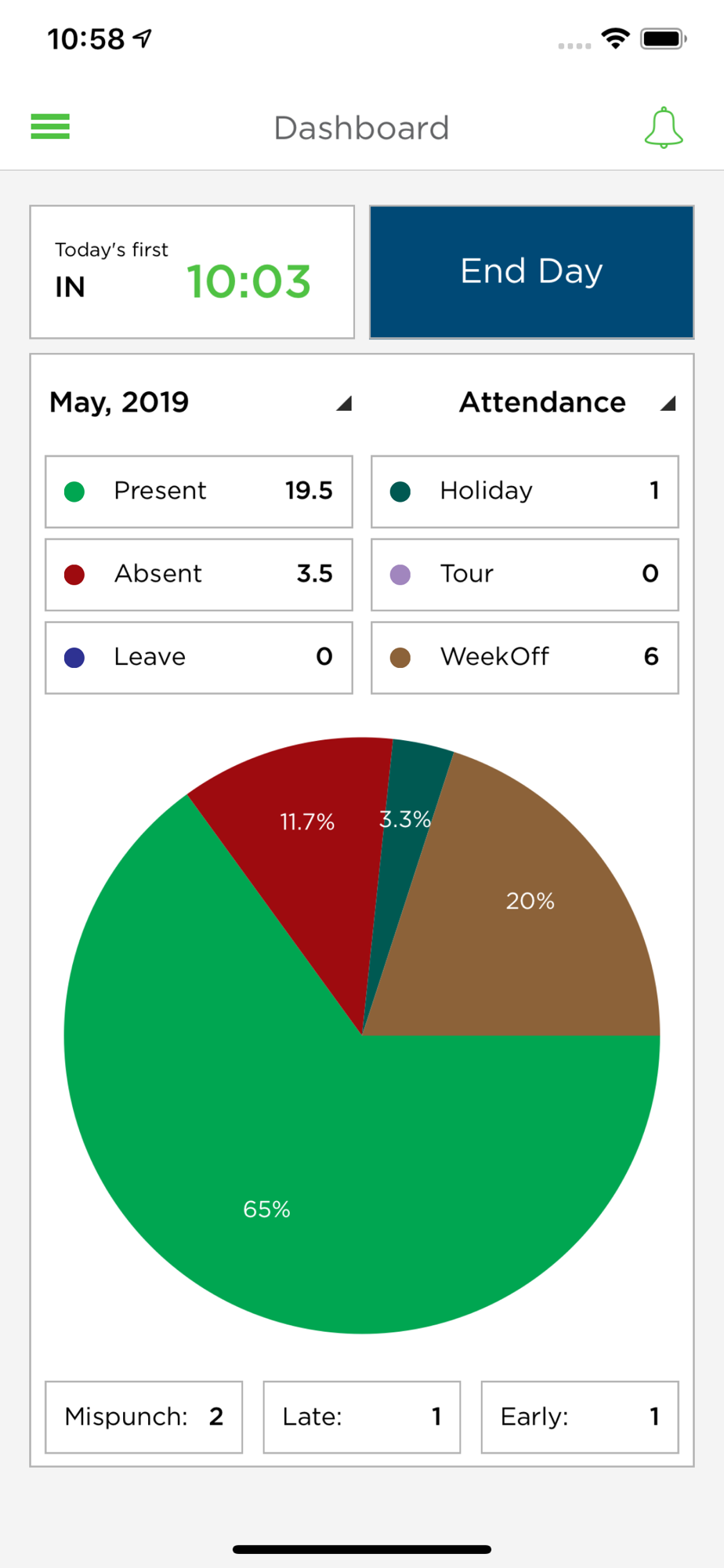724x1568 pixels.
Task: Expand the May, 2019 month dropdown
Action: (200, 403)
